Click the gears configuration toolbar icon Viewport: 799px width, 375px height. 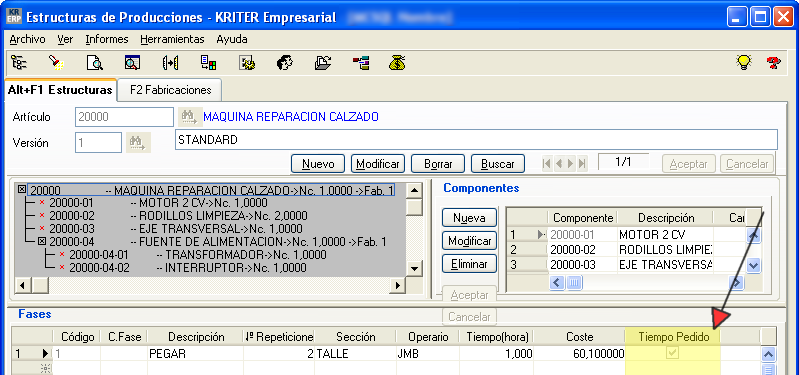(247, 63)
